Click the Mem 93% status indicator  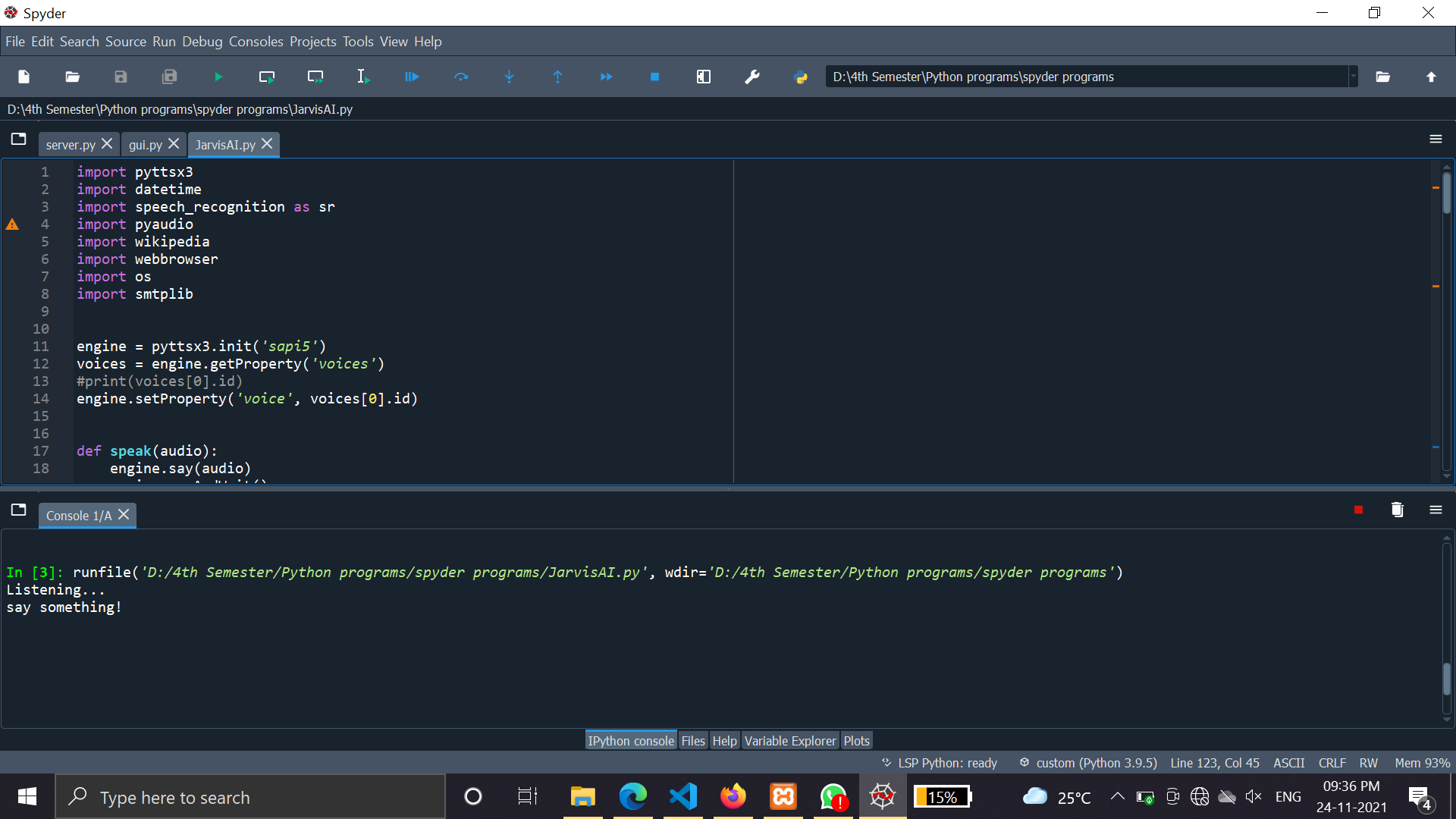(x=1422, y=763)
